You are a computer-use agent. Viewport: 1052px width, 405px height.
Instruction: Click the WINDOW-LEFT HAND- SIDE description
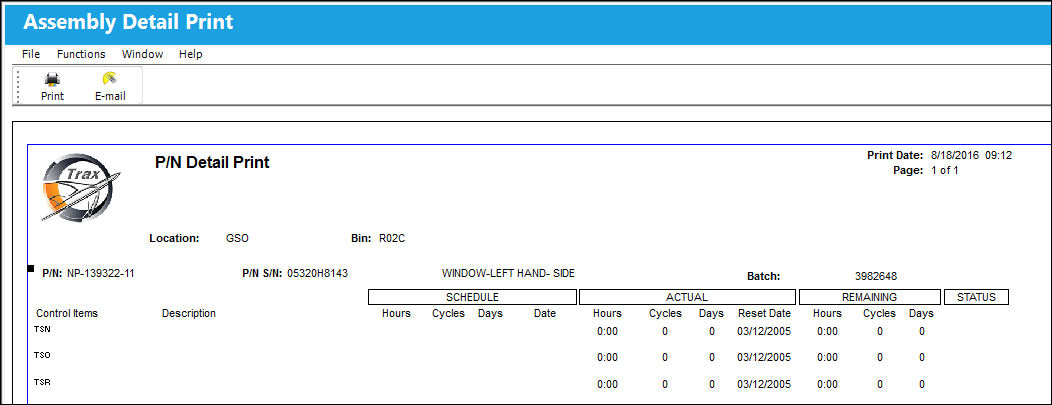coord(509,274)
